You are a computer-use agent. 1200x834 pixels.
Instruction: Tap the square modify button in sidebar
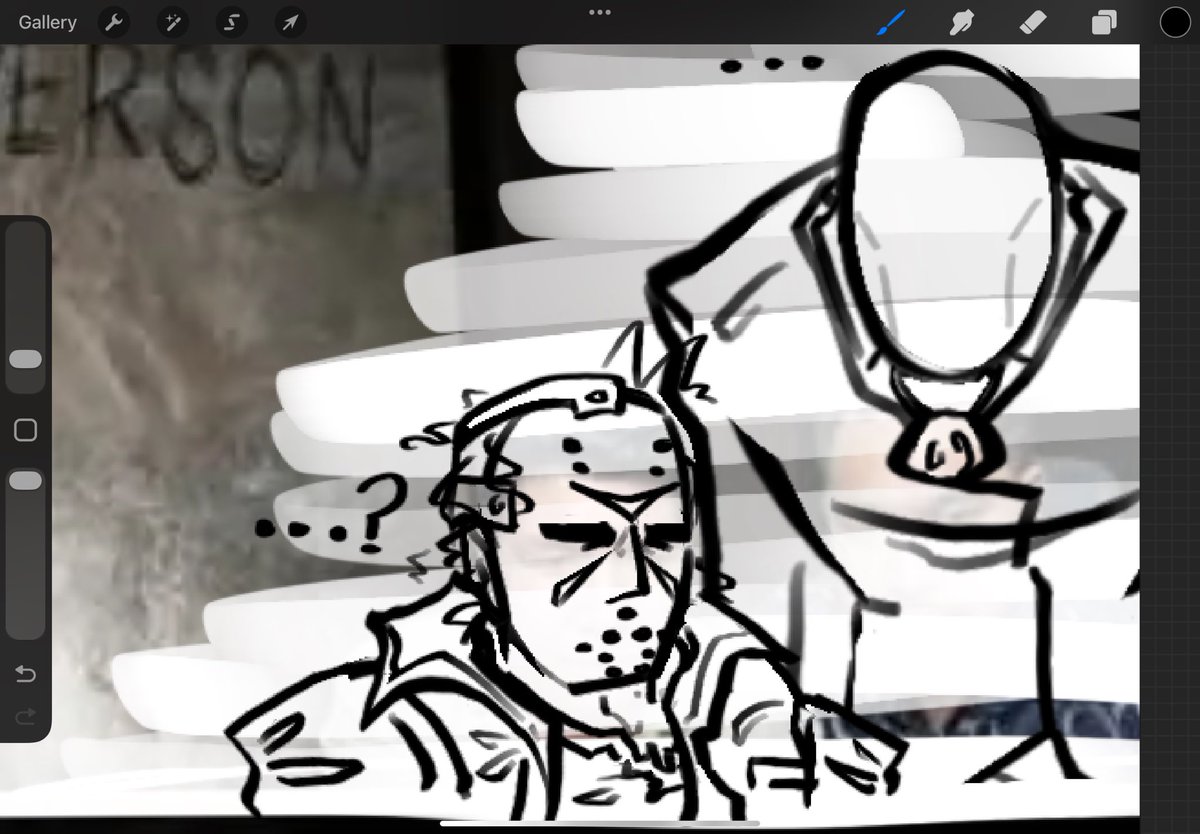pos(25,430)
